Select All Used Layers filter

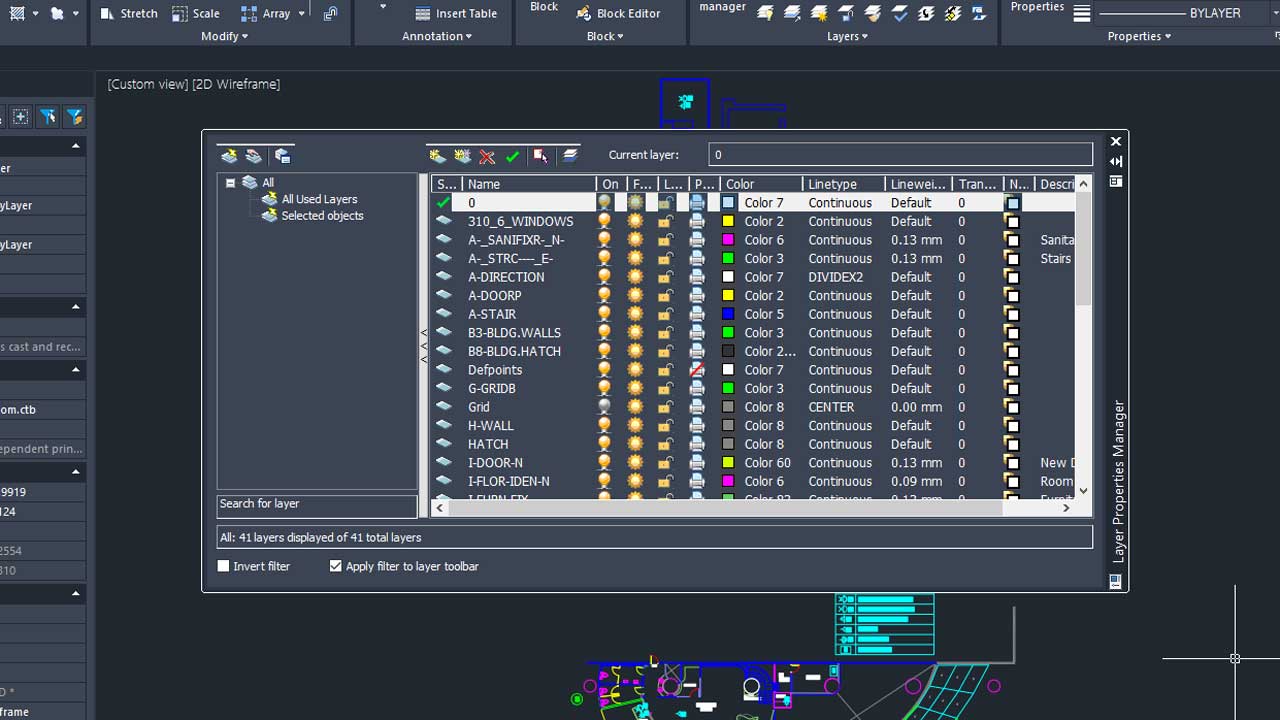coord(318,199)
